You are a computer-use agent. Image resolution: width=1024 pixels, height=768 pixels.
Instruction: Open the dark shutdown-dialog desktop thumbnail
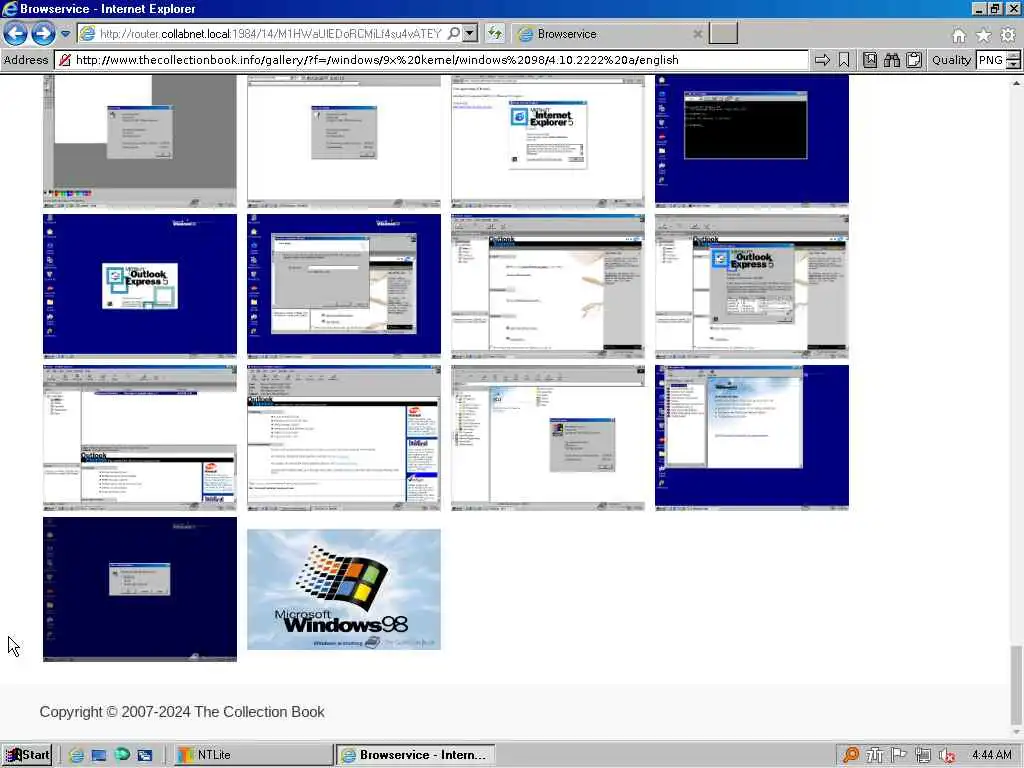point(140,589)
